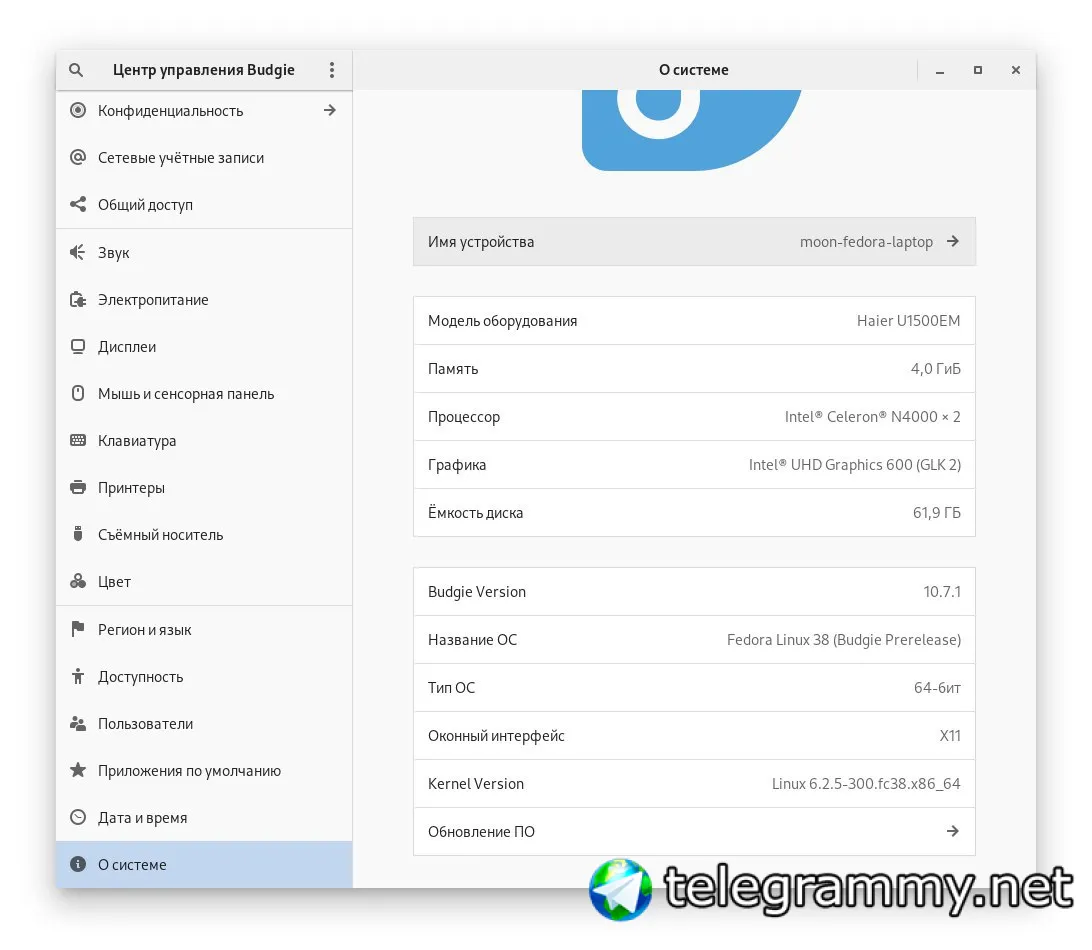This screenshot has width=1092, height=950.
Task: Open Приложения по умолчанию
Action: point(204,771)
